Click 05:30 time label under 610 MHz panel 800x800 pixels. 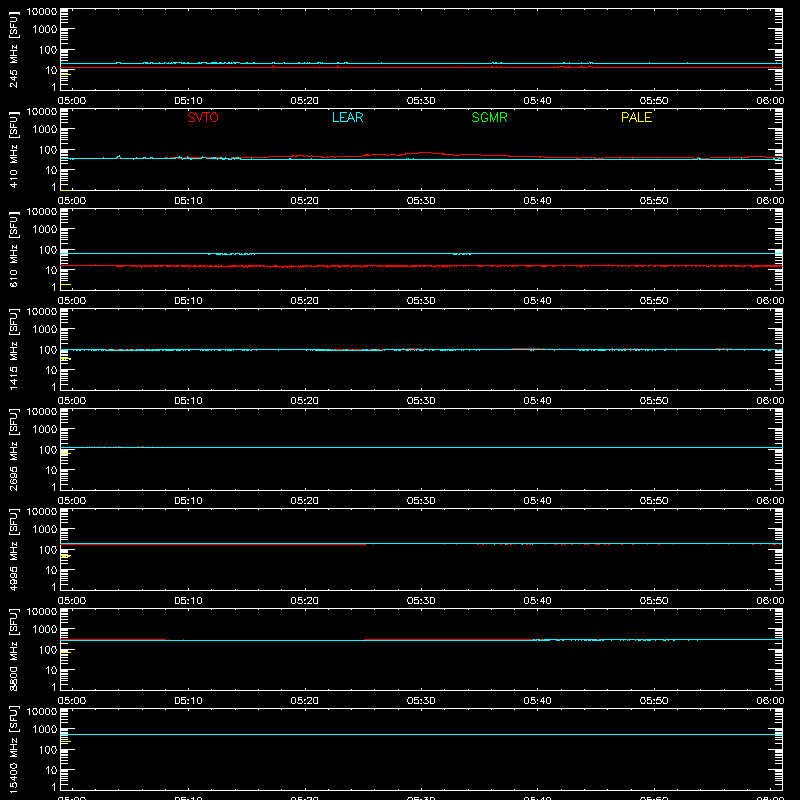421,301
